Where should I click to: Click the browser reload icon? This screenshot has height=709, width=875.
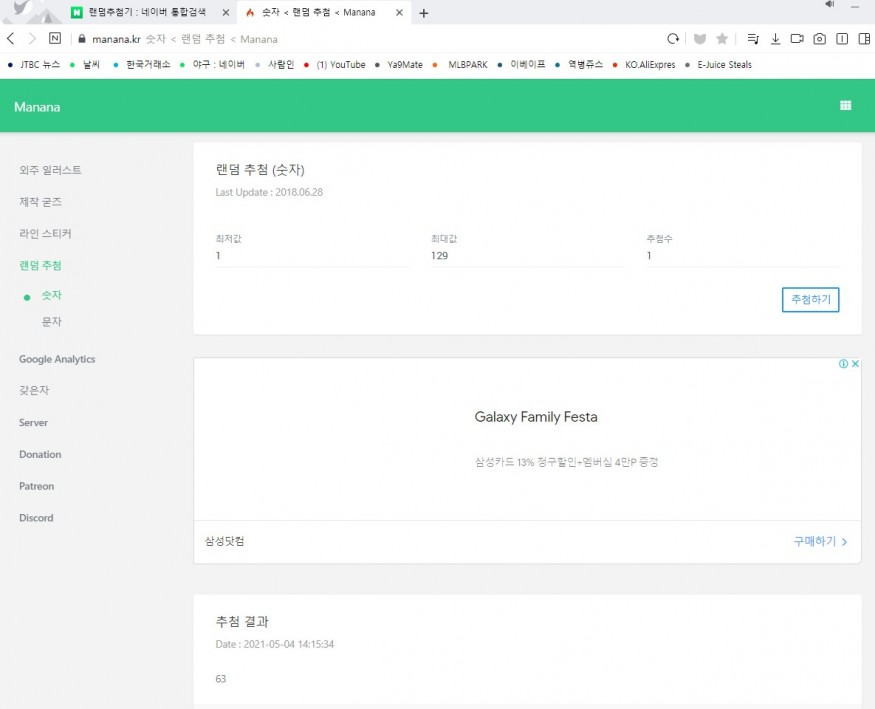point(673,39)
